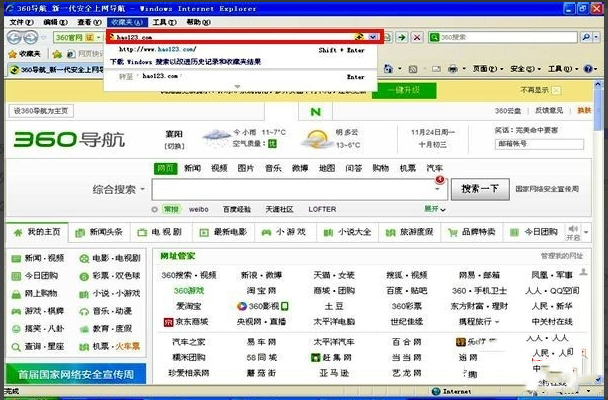Open the 收藏夹 favorites star button

pos(25,54)
